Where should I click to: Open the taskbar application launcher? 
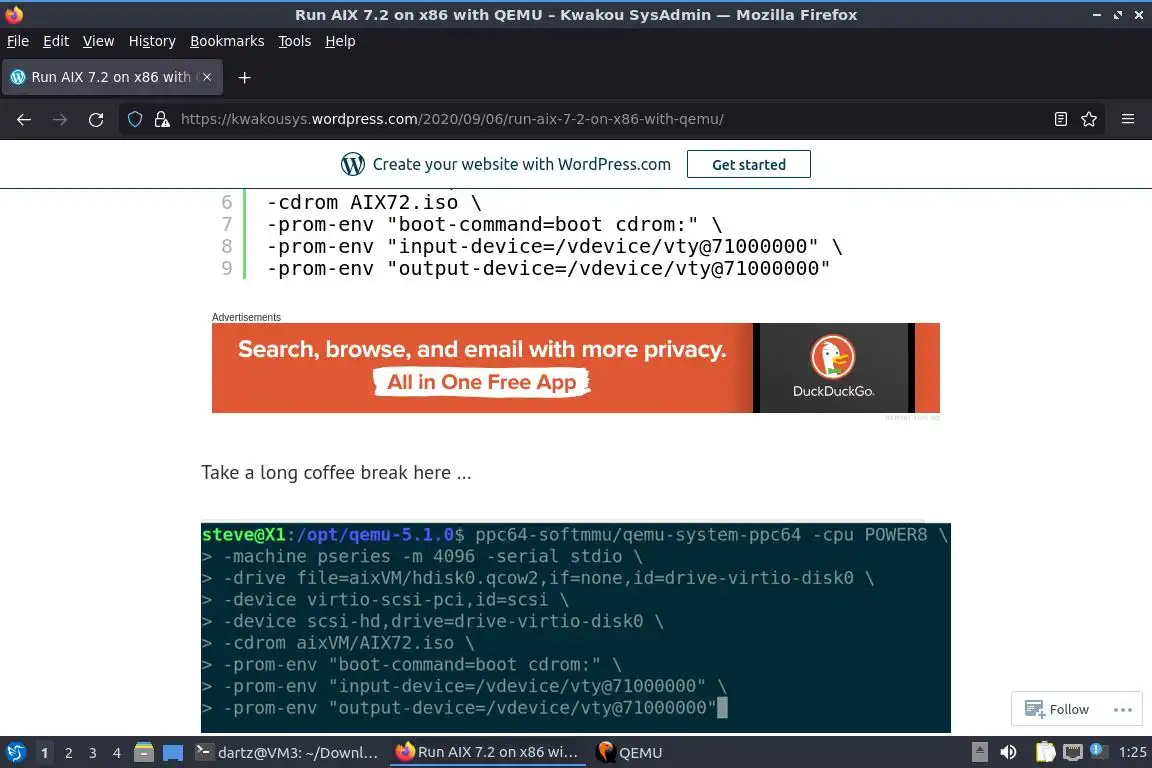point(15,753)
